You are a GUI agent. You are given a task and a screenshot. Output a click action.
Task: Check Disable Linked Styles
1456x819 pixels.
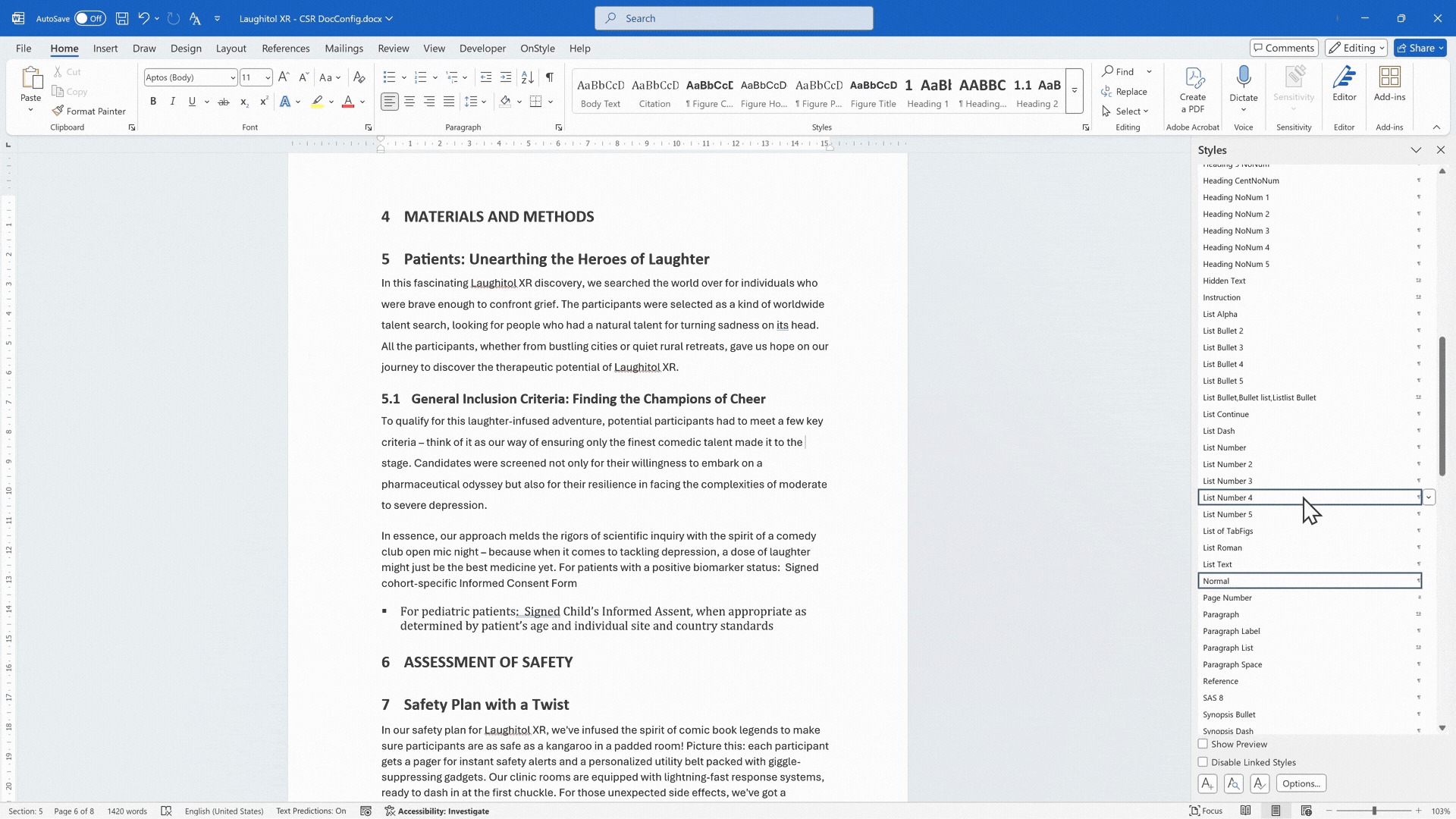(x=1203, y=762)
